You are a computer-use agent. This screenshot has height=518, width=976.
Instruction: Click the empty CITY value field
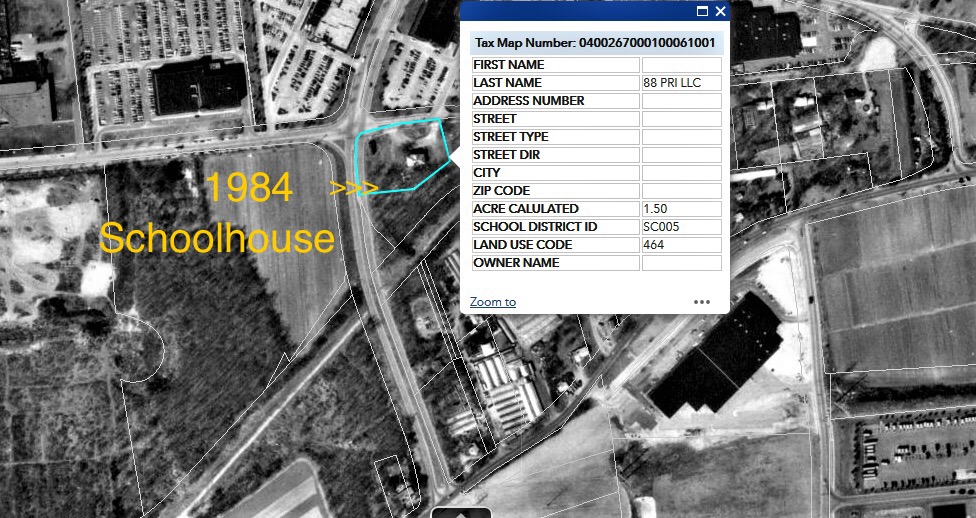(x=681, y=173)
